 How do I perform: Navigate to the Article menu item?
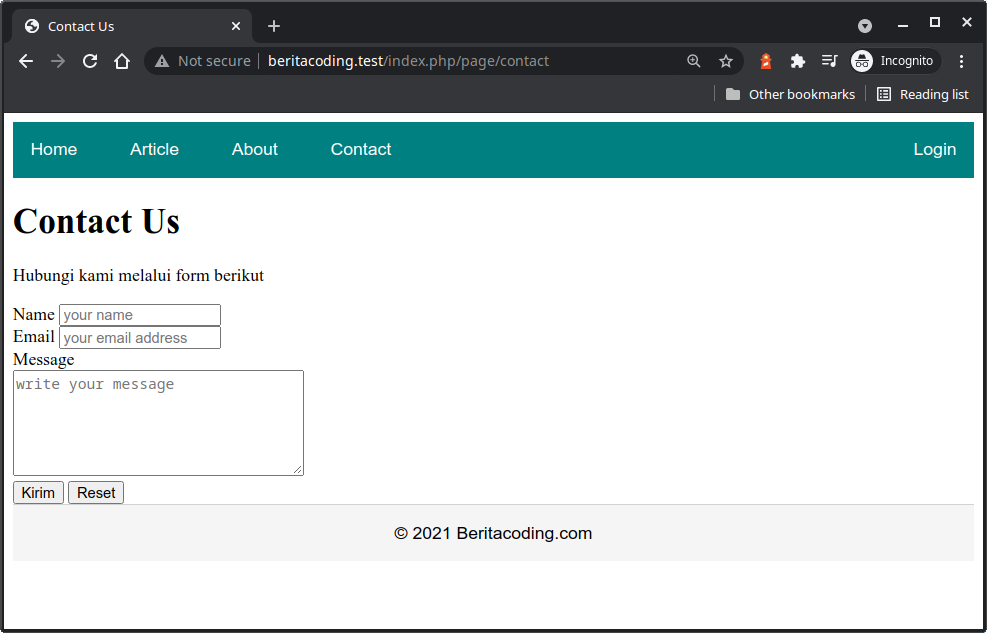[x=154, y=149]
